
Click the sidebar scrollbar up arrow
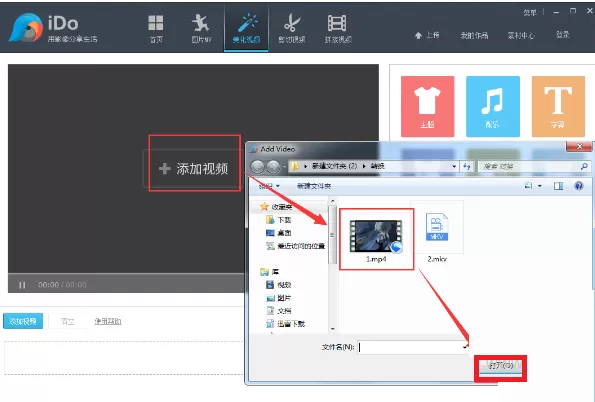333,201
